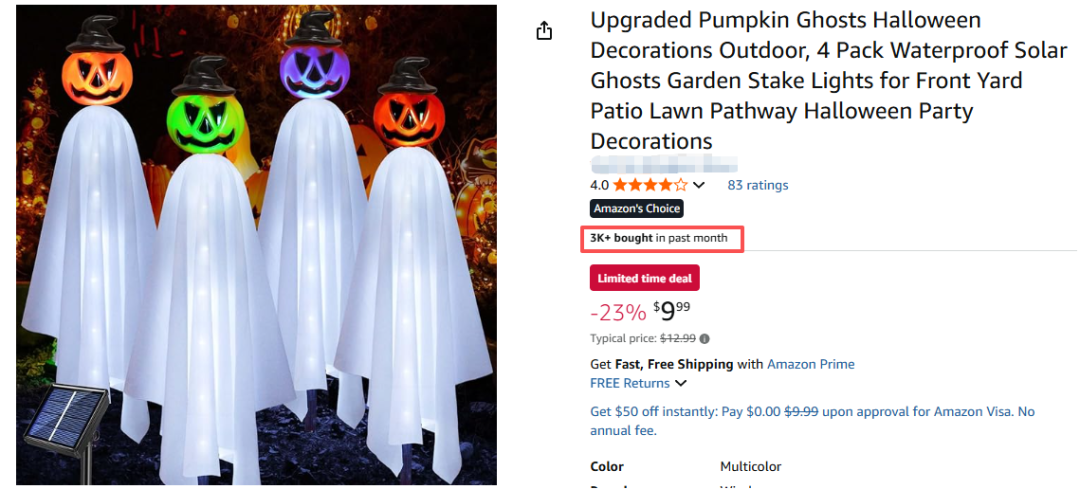Expand the FREE Returns chevron arrow

[x=681, y=383]
